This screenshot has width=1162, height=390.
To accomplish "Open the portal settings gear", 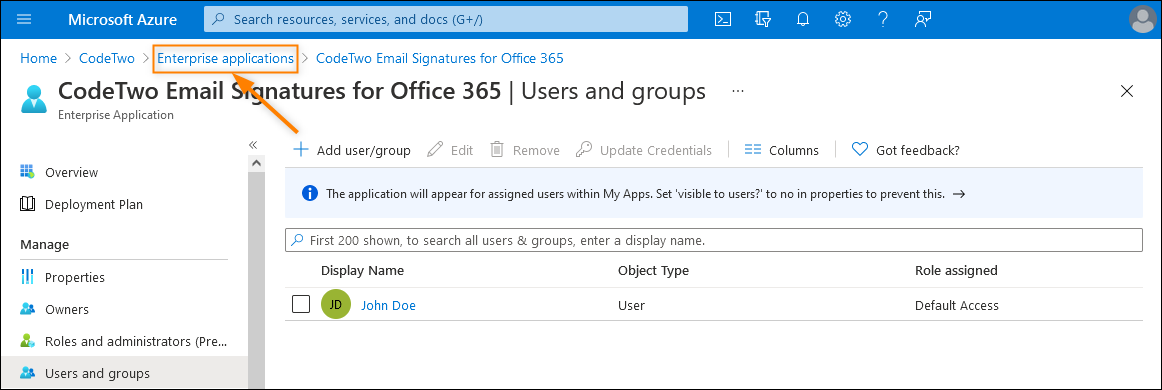I will (843, 20).
